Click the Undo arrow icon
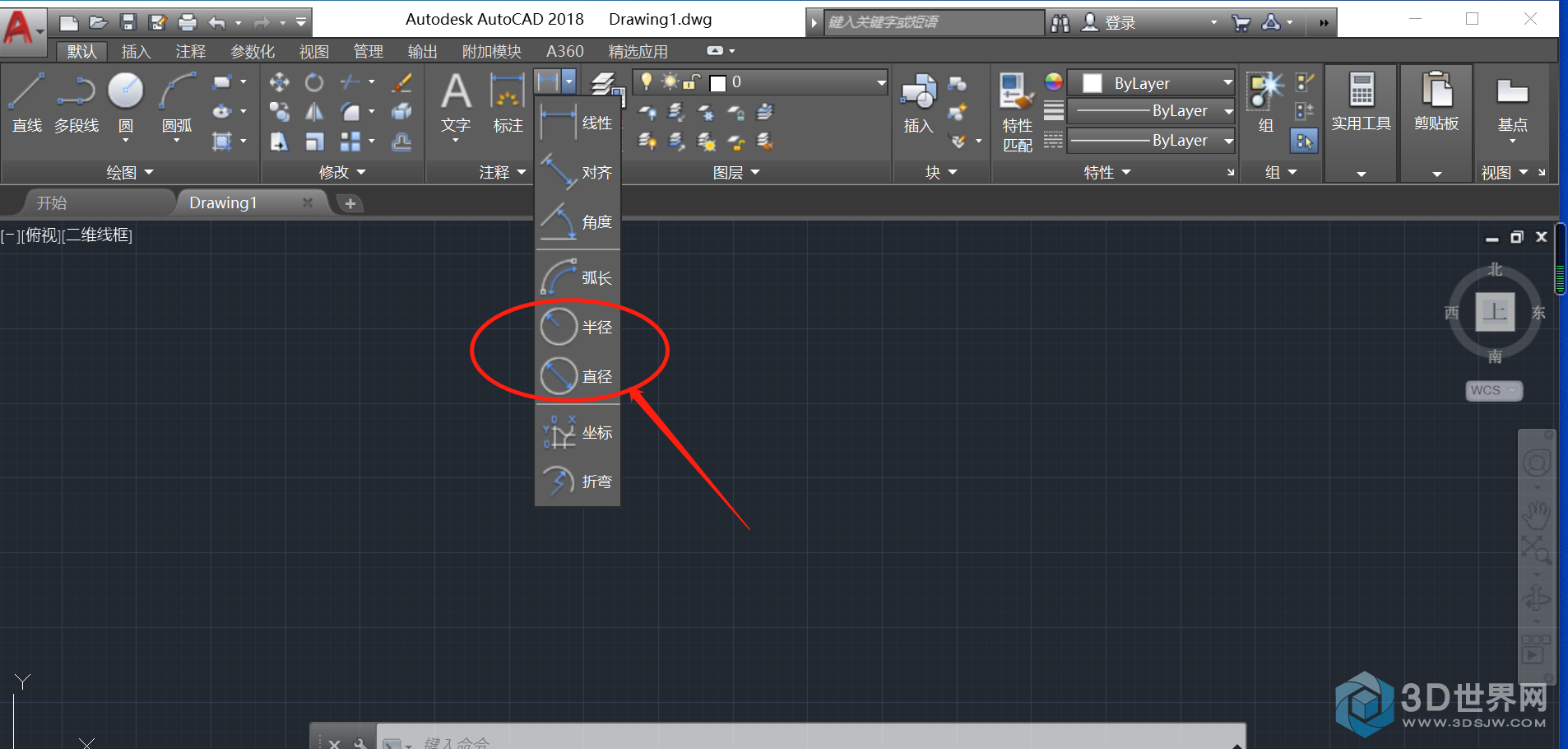The height and width of the screenshot is (749, 1568). click(x=217, y=22)
